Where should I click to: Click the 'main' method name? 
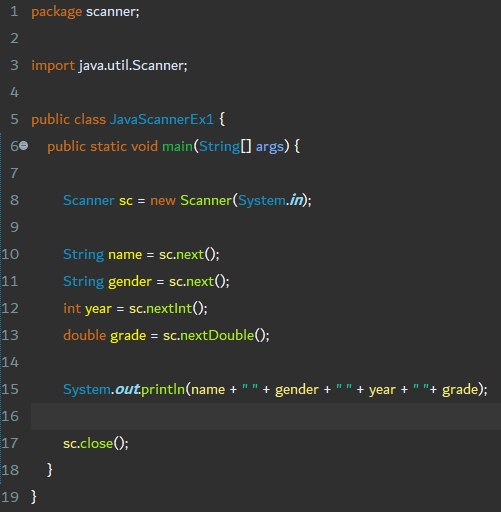pyautogui.click(x=177, y=146)
